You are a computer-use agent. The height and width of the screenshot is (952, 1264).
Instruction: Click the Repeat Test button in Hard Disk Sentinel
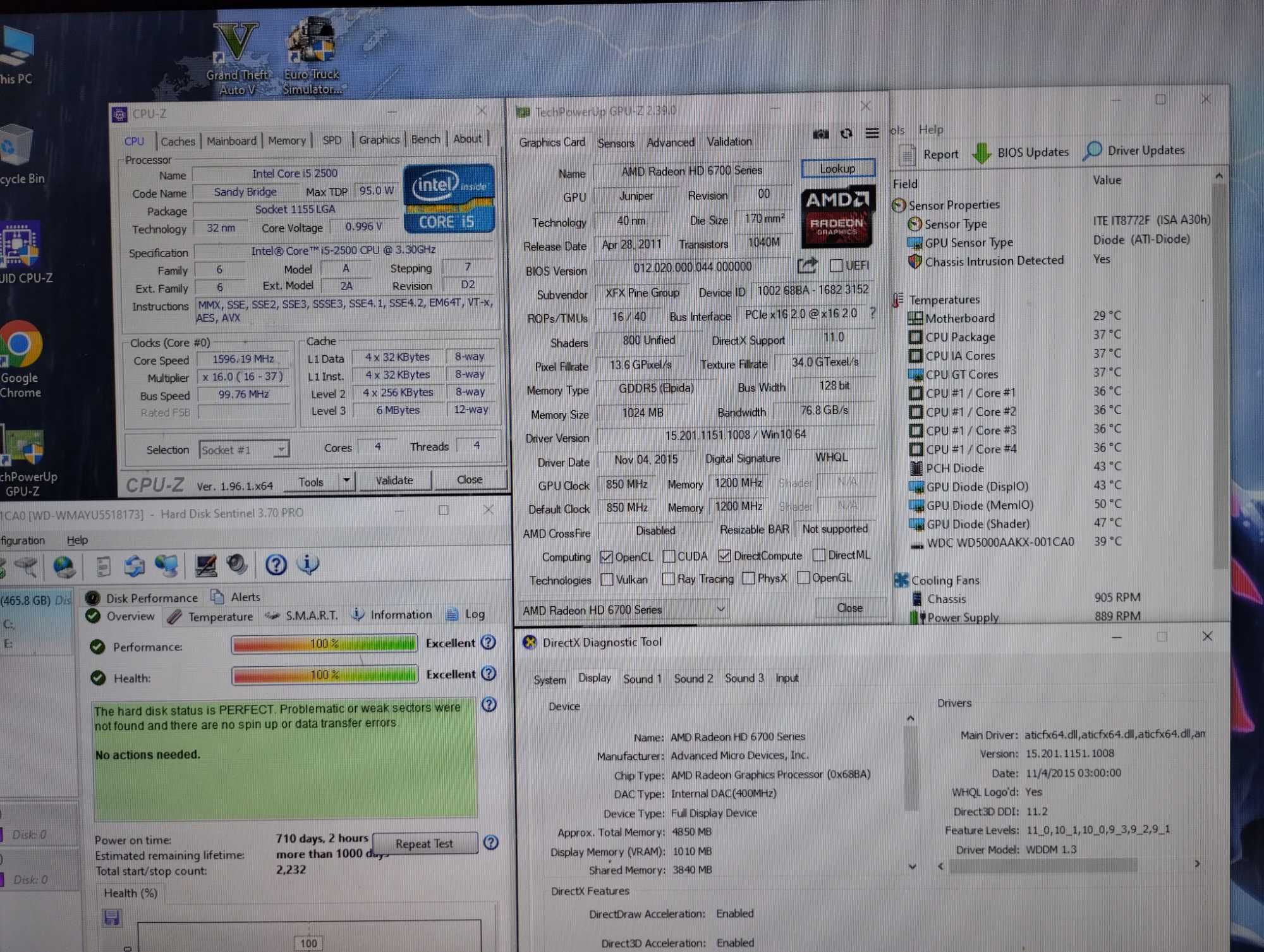(x=424, y=844)
